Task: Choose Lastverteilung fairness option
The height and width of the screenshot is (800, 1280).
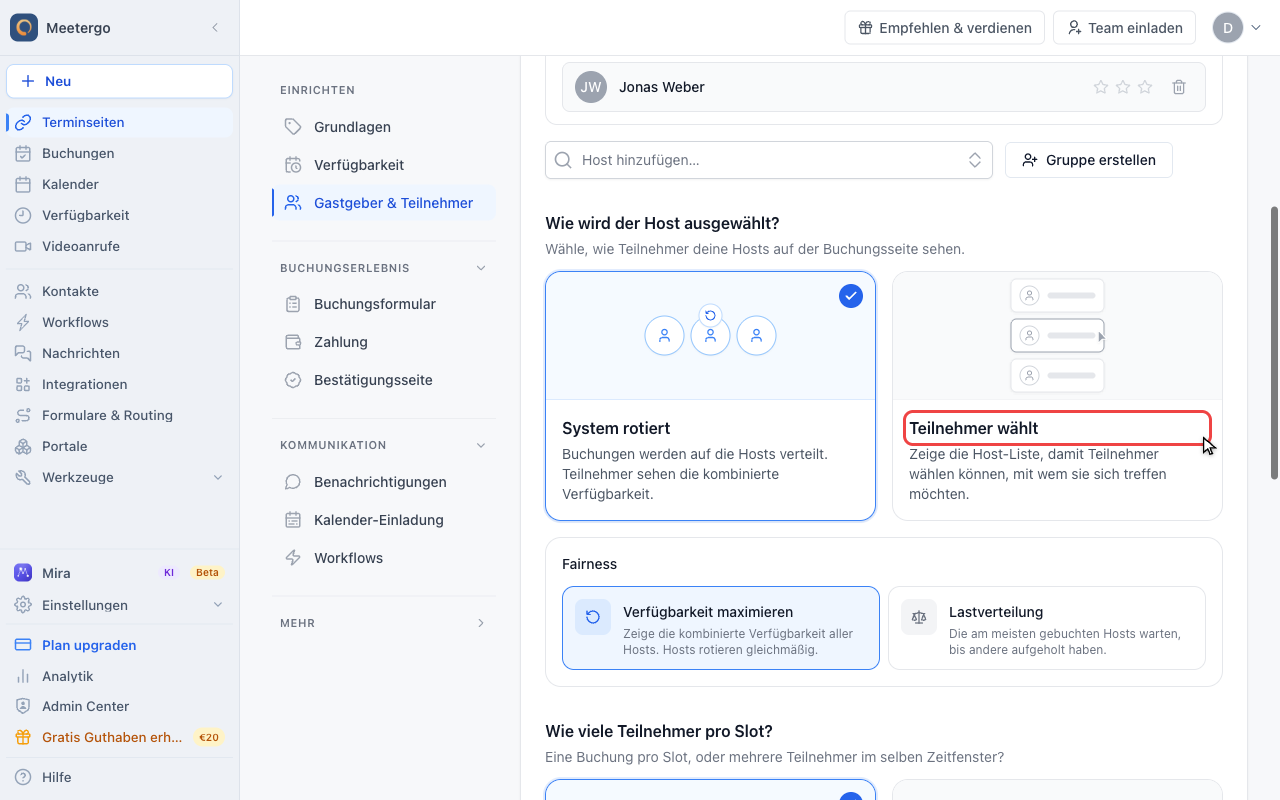Action: [x=1046, y=628]
